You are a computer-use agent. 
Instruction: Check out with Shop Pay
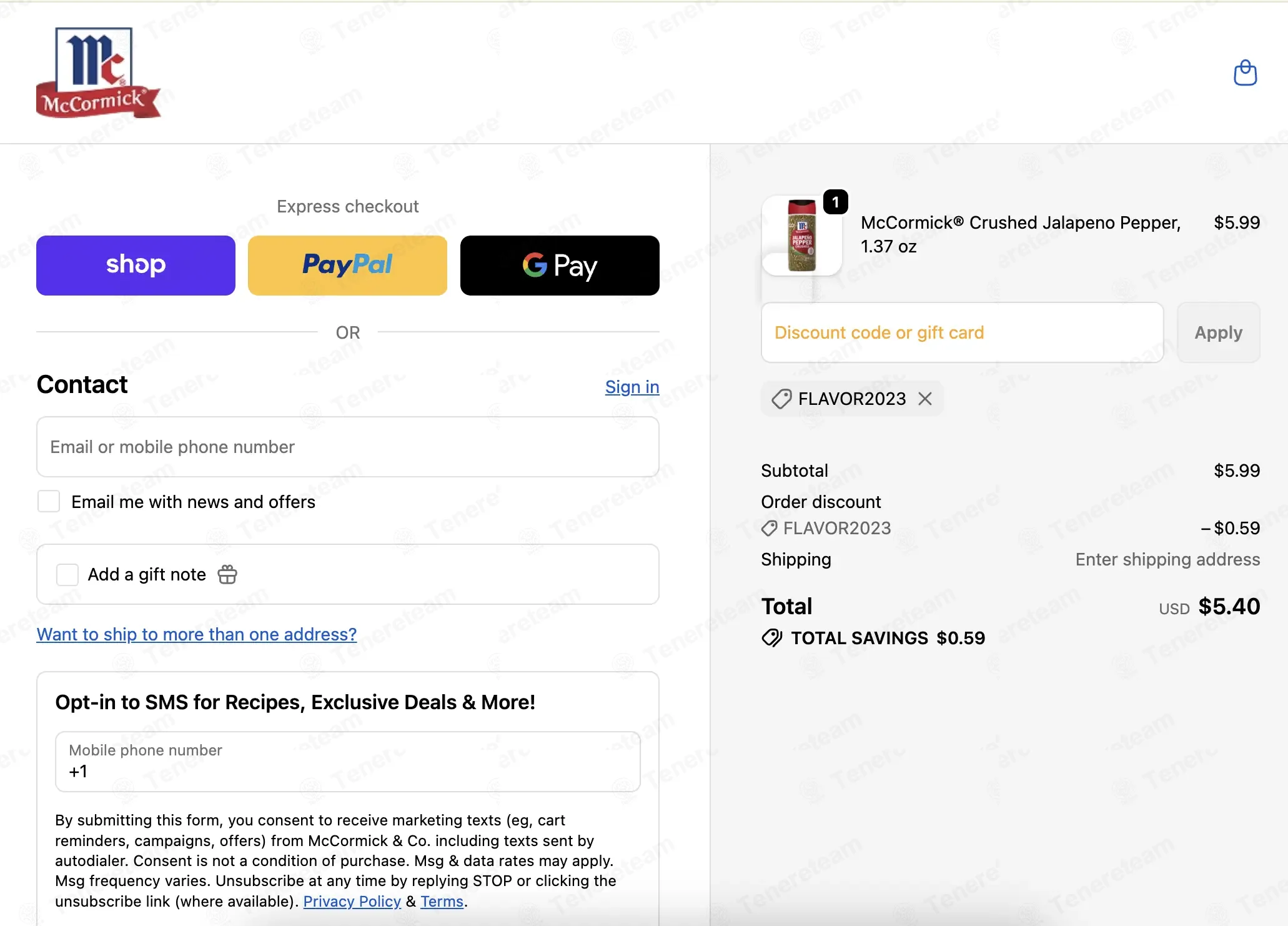click(x=136, y=265)
